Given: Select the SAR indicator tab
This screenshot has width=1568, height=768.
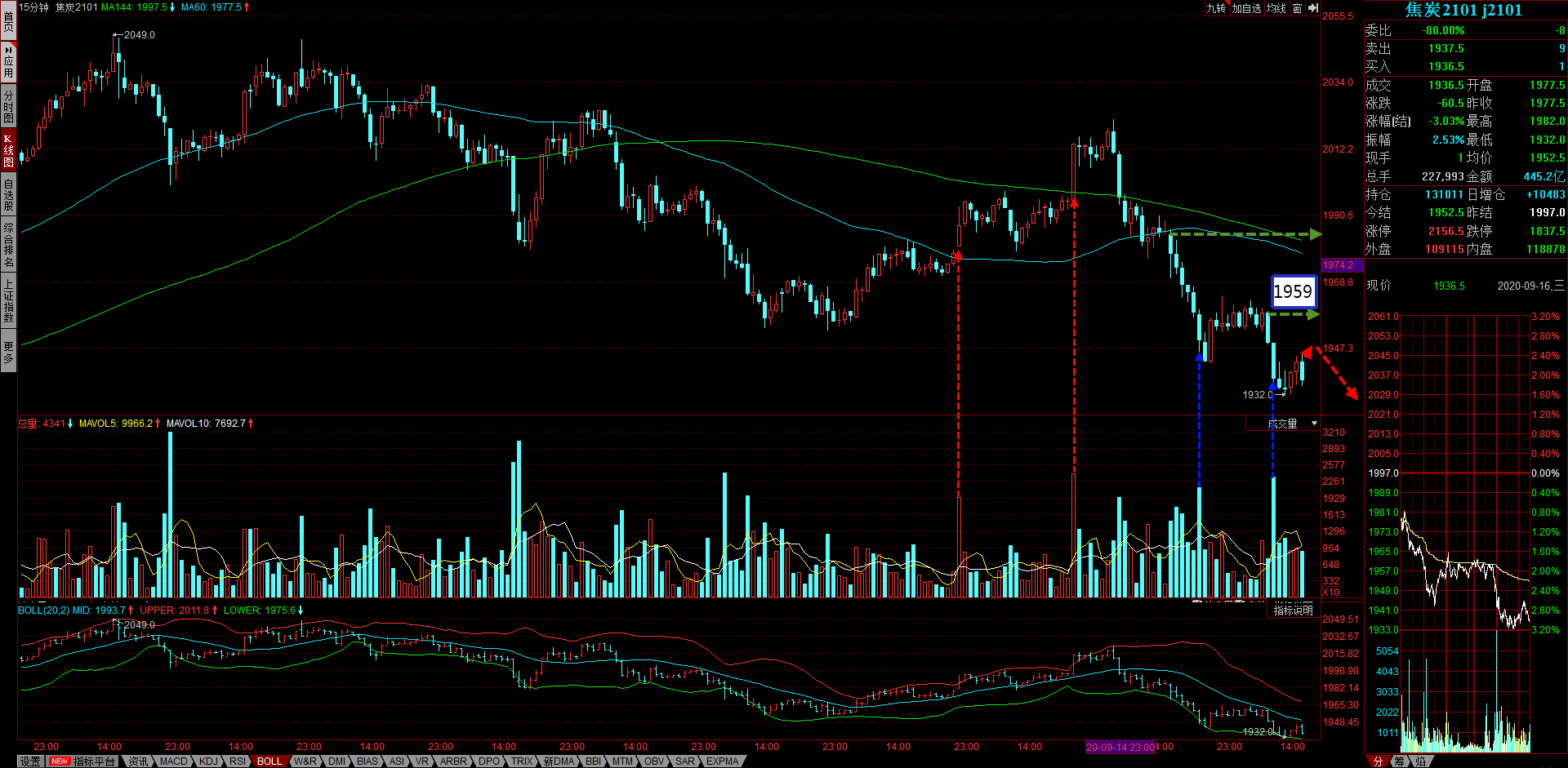Looking at the screenshot, I should click(685, 761).
